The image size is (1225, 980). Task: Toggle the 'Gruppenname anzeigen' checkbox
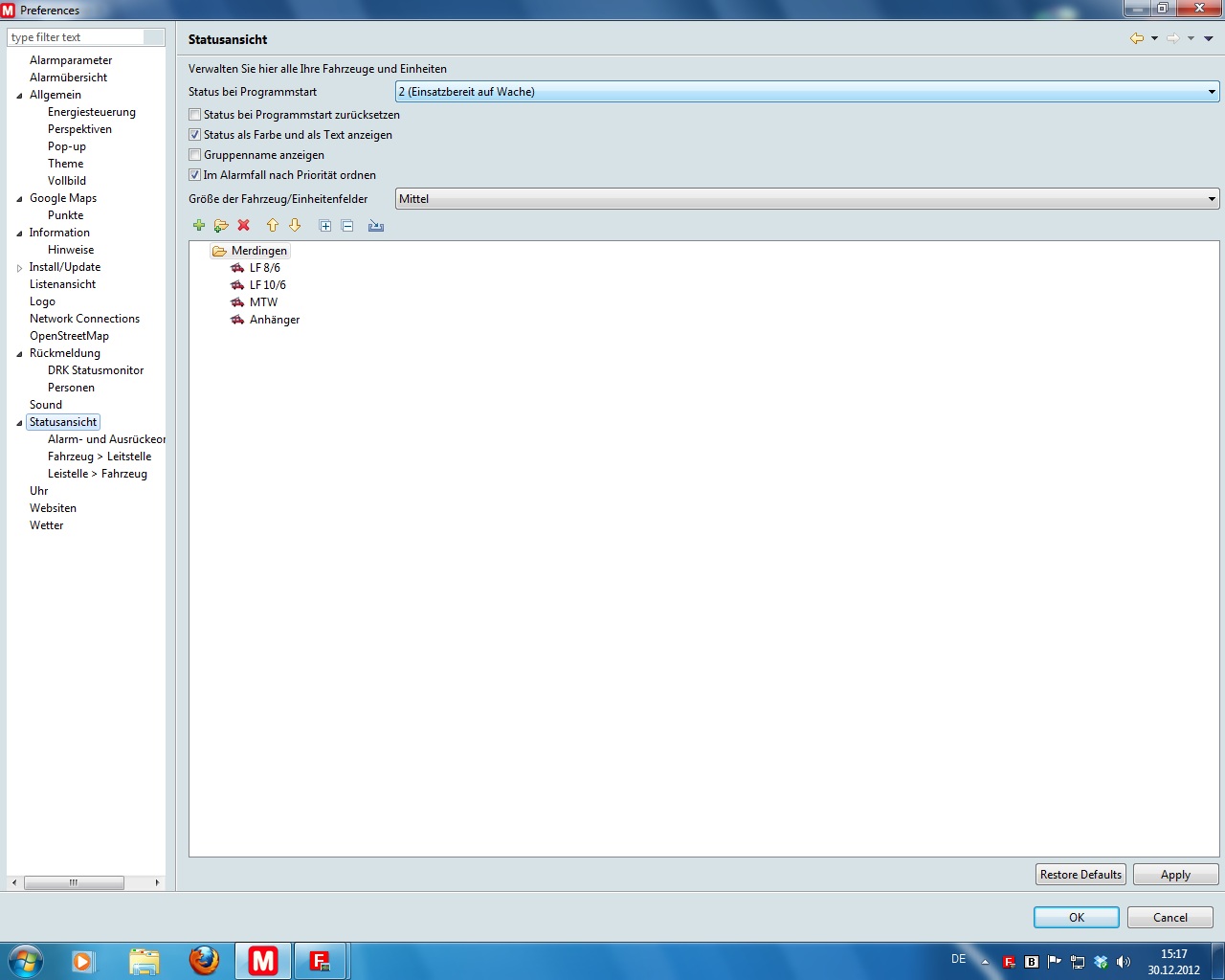195,155
